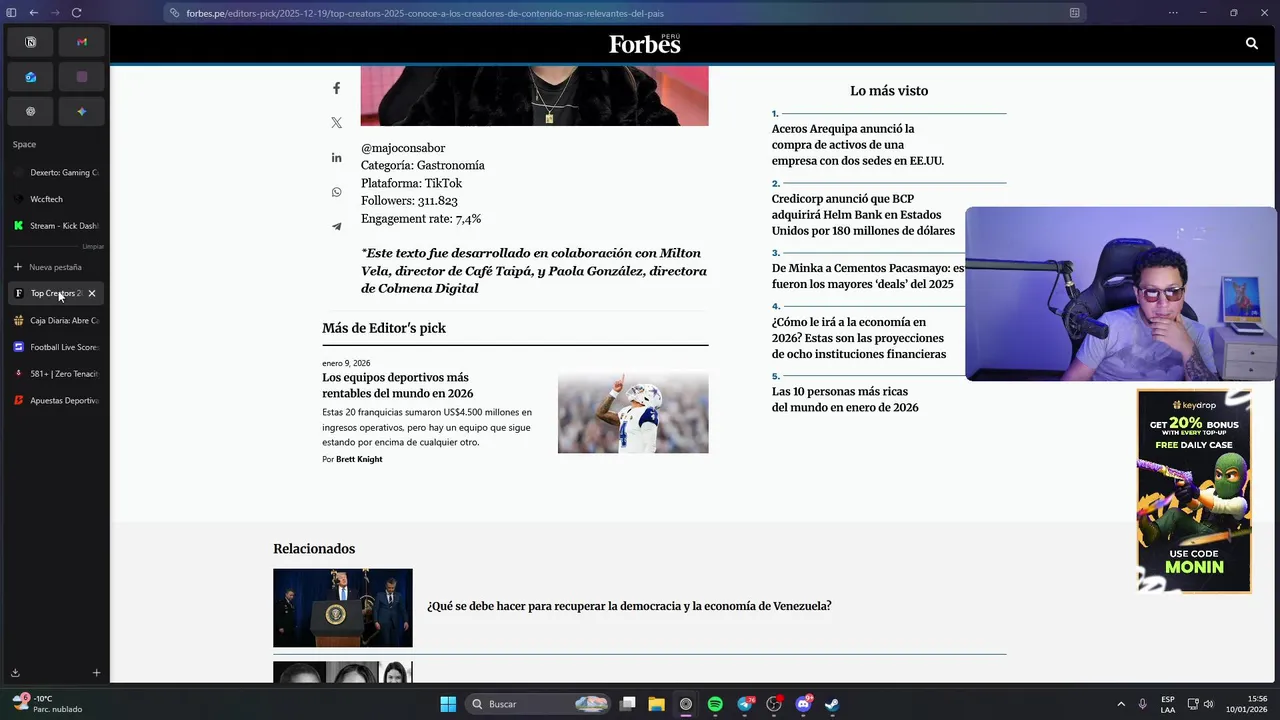The image size is (1280, 720).
Task: Open a Nueva pestaña
Action: click(56, 267)
